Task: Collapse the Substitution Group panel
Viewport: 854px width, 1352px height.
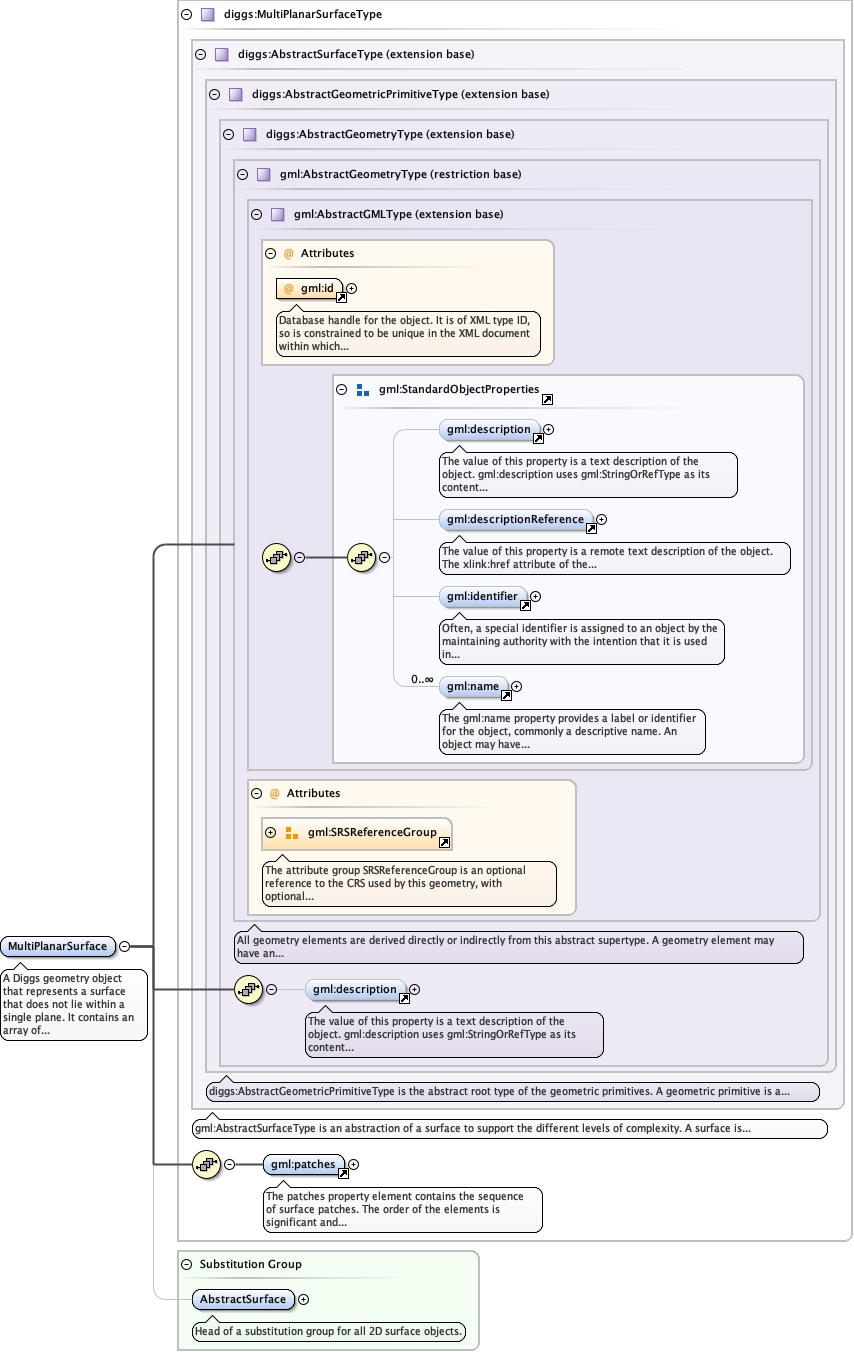Action: pos(186,1264)
